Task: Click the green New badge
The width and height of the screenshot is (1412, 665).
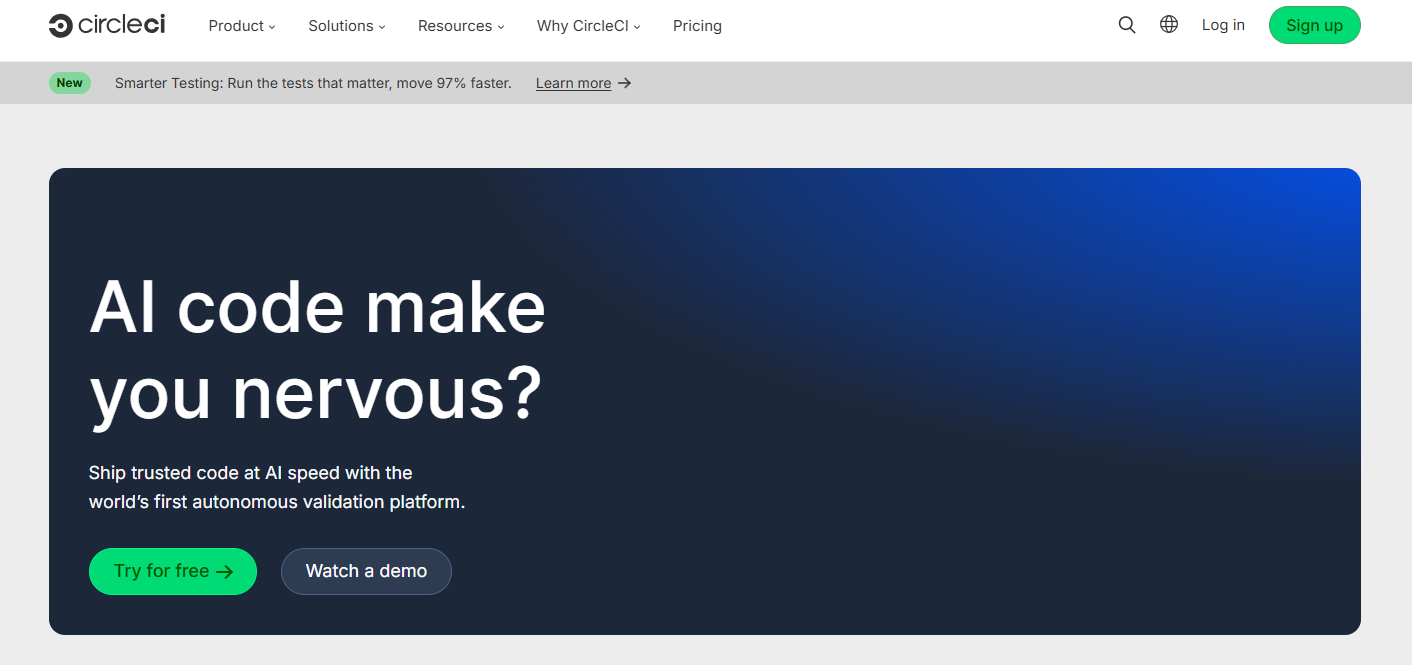Action: 70,83
